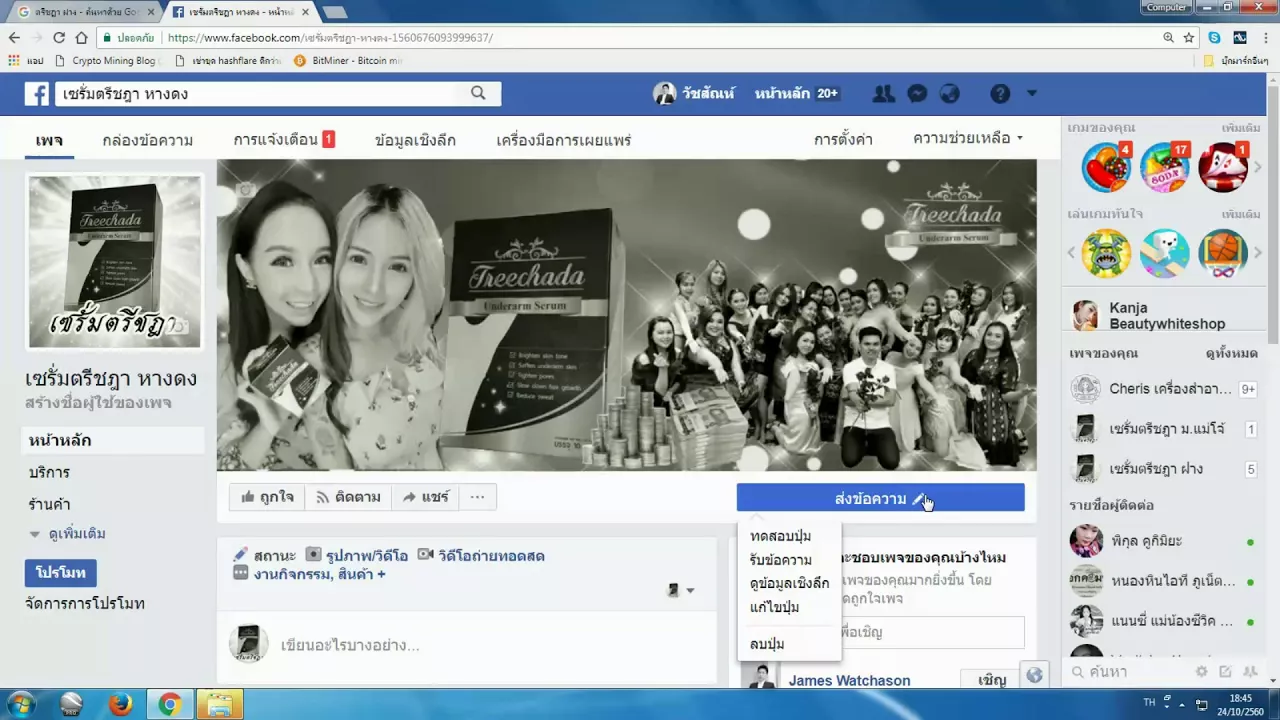
Task: Open the การตั้งค่า tab
Action: click(843, 139)
